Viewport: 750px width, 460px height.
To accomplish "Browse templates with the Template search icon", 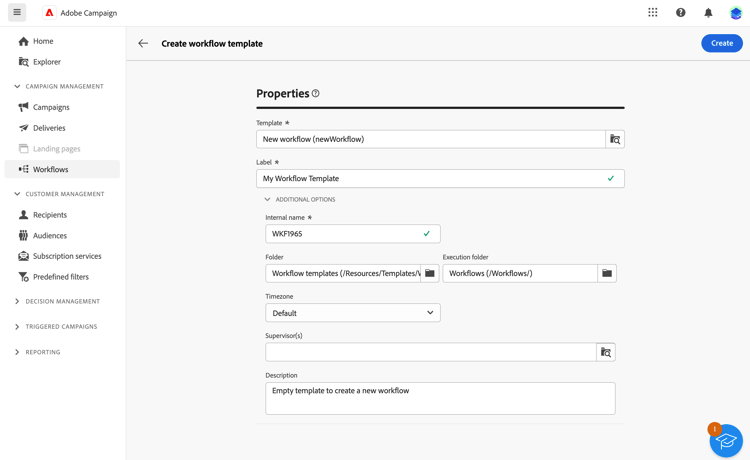I will point(615,139).
